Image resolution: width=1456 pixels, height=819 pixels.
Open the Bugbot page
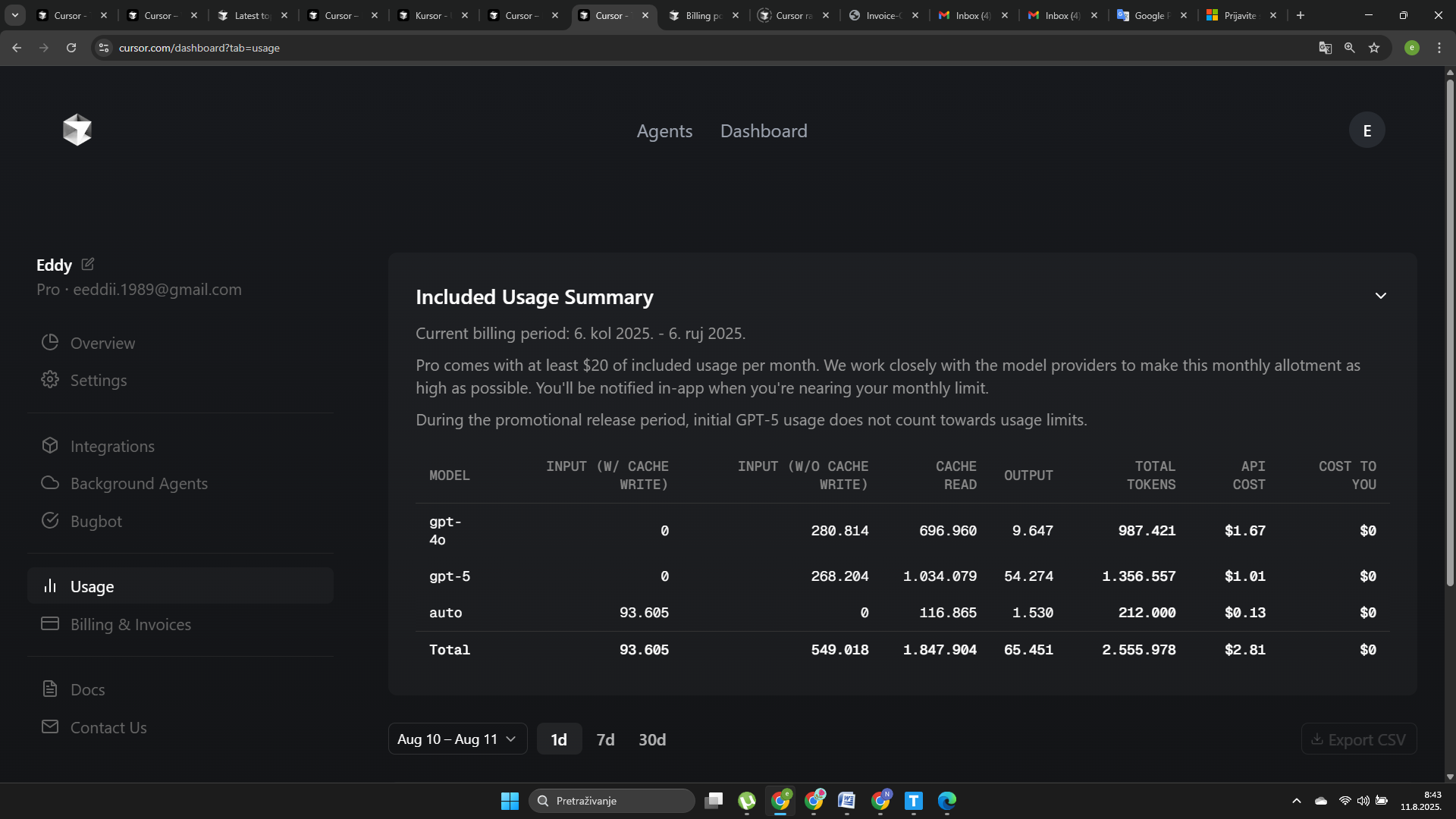tap(96, 522)
